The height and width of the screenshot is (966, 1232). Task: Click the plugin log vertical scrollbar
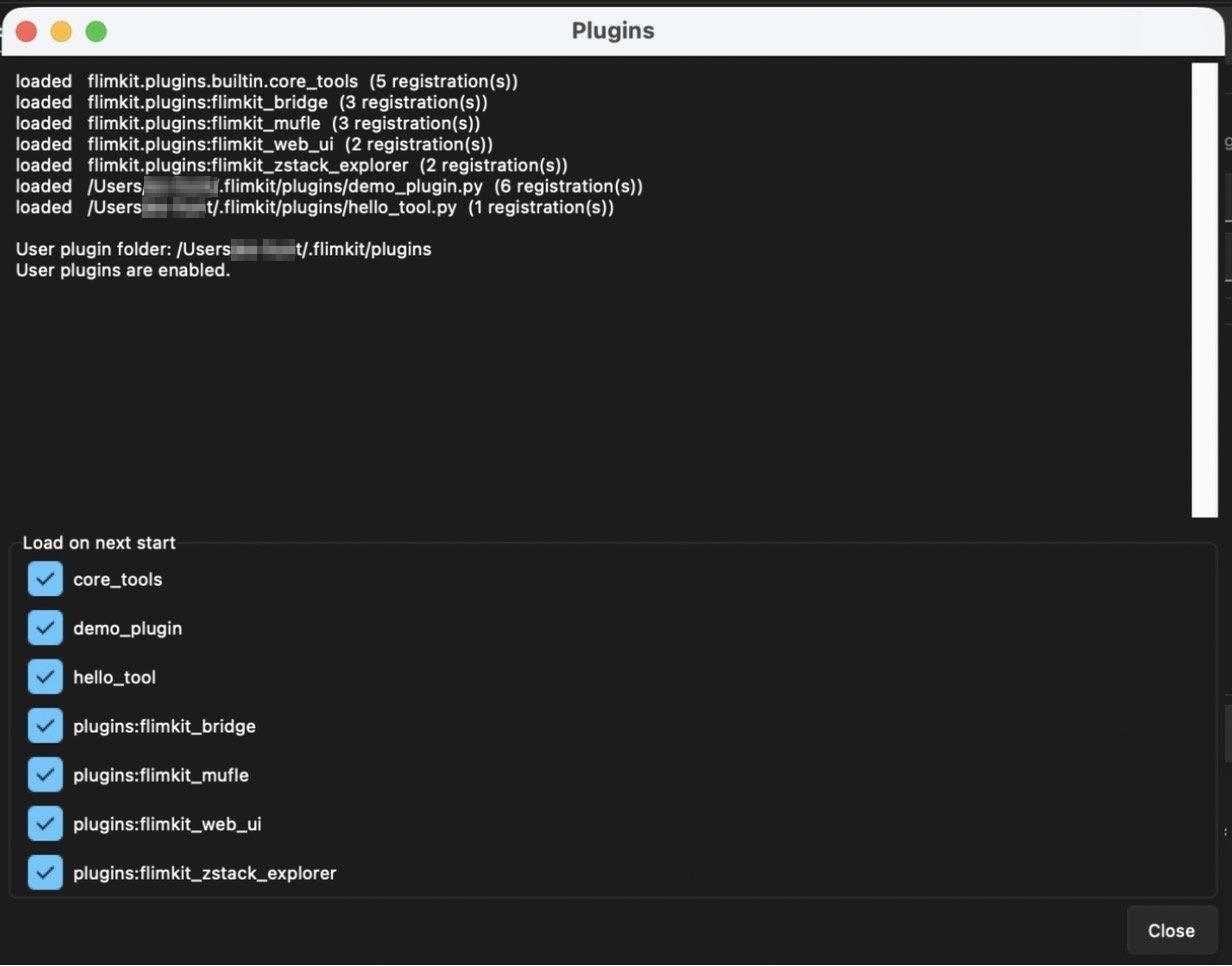pos(1204,290)
